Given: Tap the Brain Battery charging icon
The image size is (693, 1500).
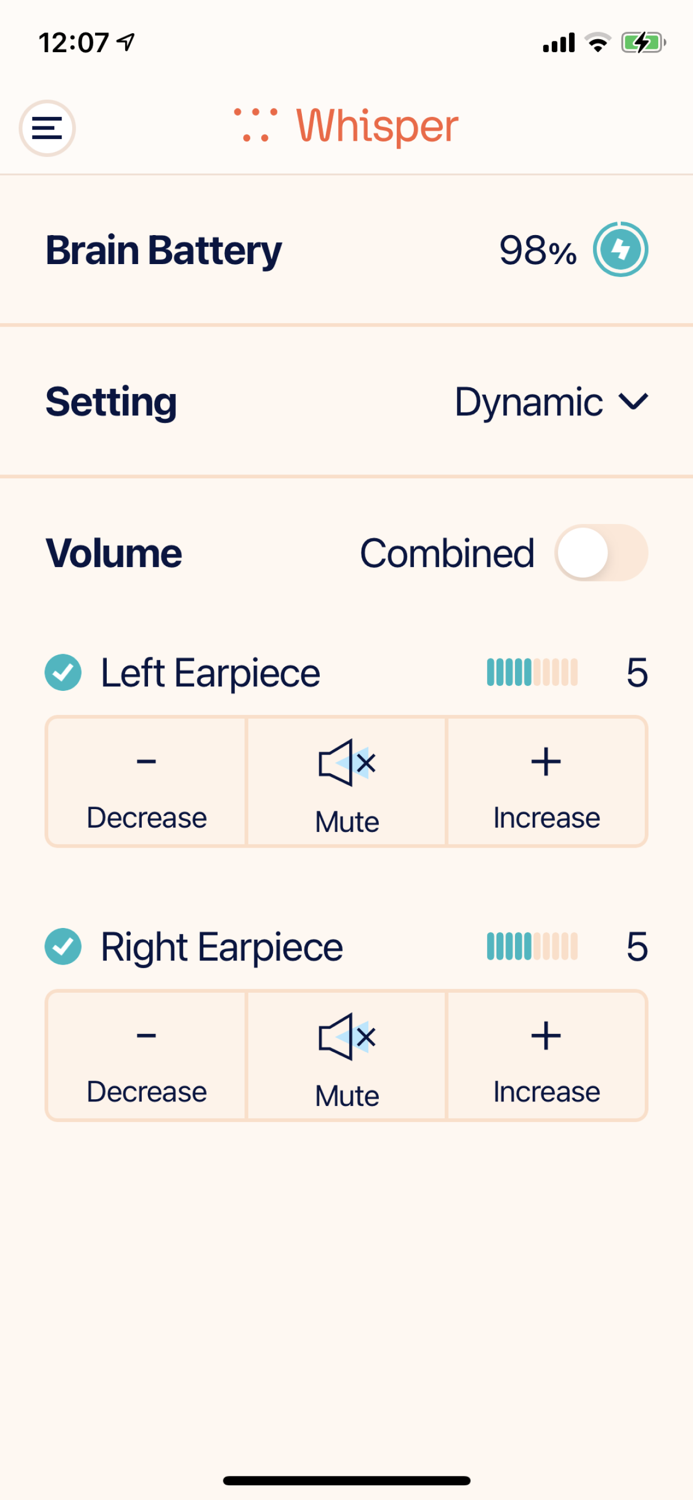Looking at the screenshot, I should pyautogui.click(x=621, y=250).
